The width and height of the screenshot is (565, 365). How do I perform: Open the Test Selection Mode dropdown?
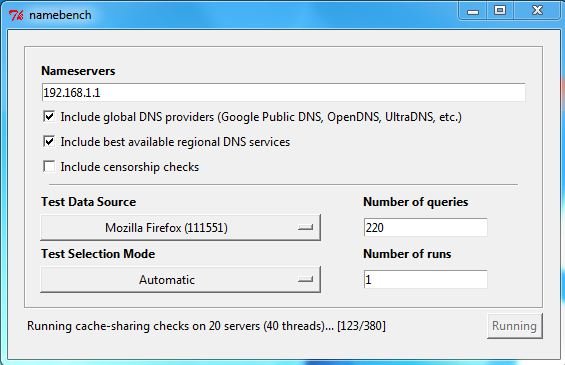(180, 280)
